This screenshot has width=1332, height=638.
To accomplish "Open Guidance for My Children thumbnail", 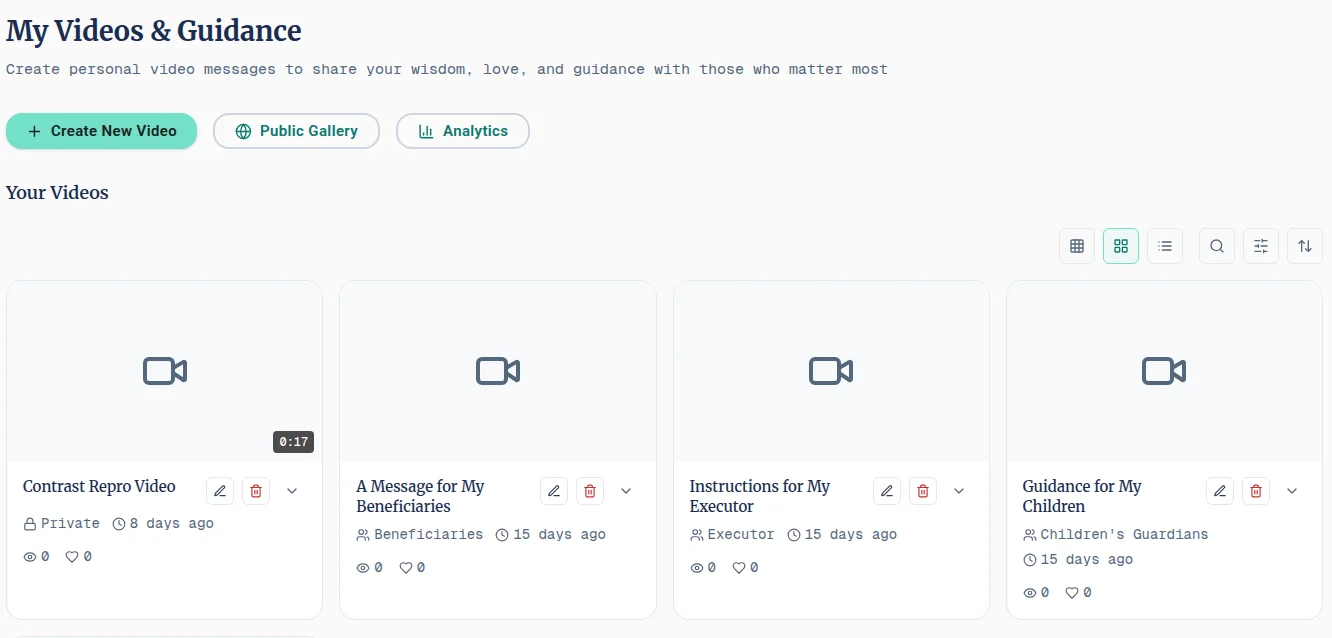I will point(1164,371).
